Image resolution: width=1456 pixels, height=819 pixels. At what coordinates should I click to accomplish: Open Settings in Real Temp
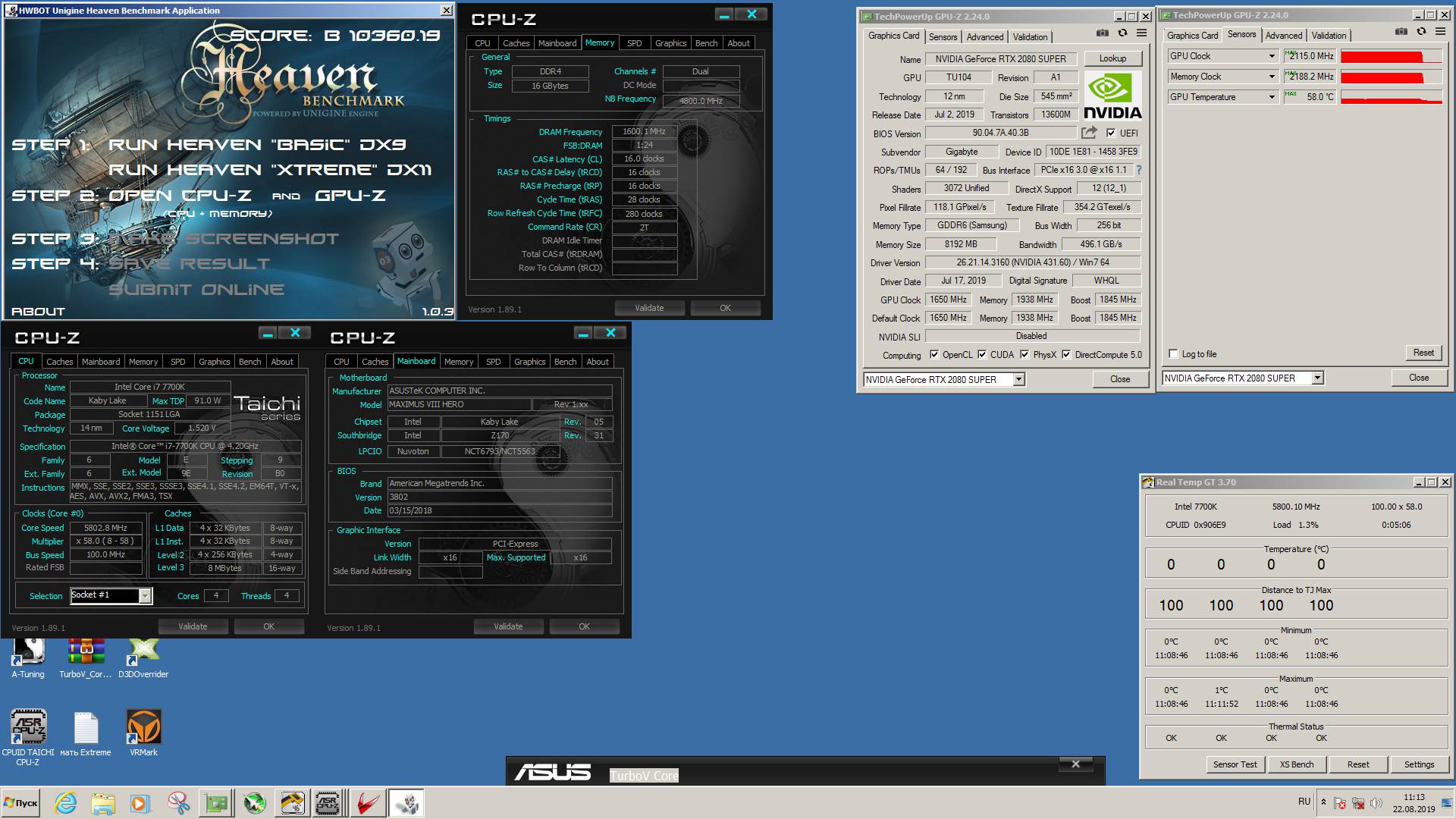(x=1419, y=764)
